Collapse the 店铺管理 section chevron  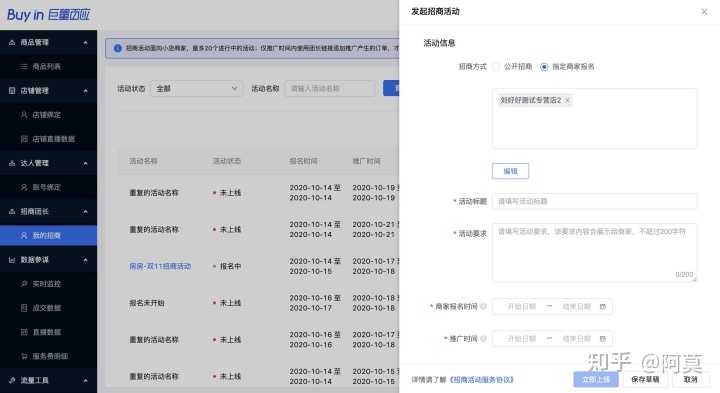coord(85,91)
